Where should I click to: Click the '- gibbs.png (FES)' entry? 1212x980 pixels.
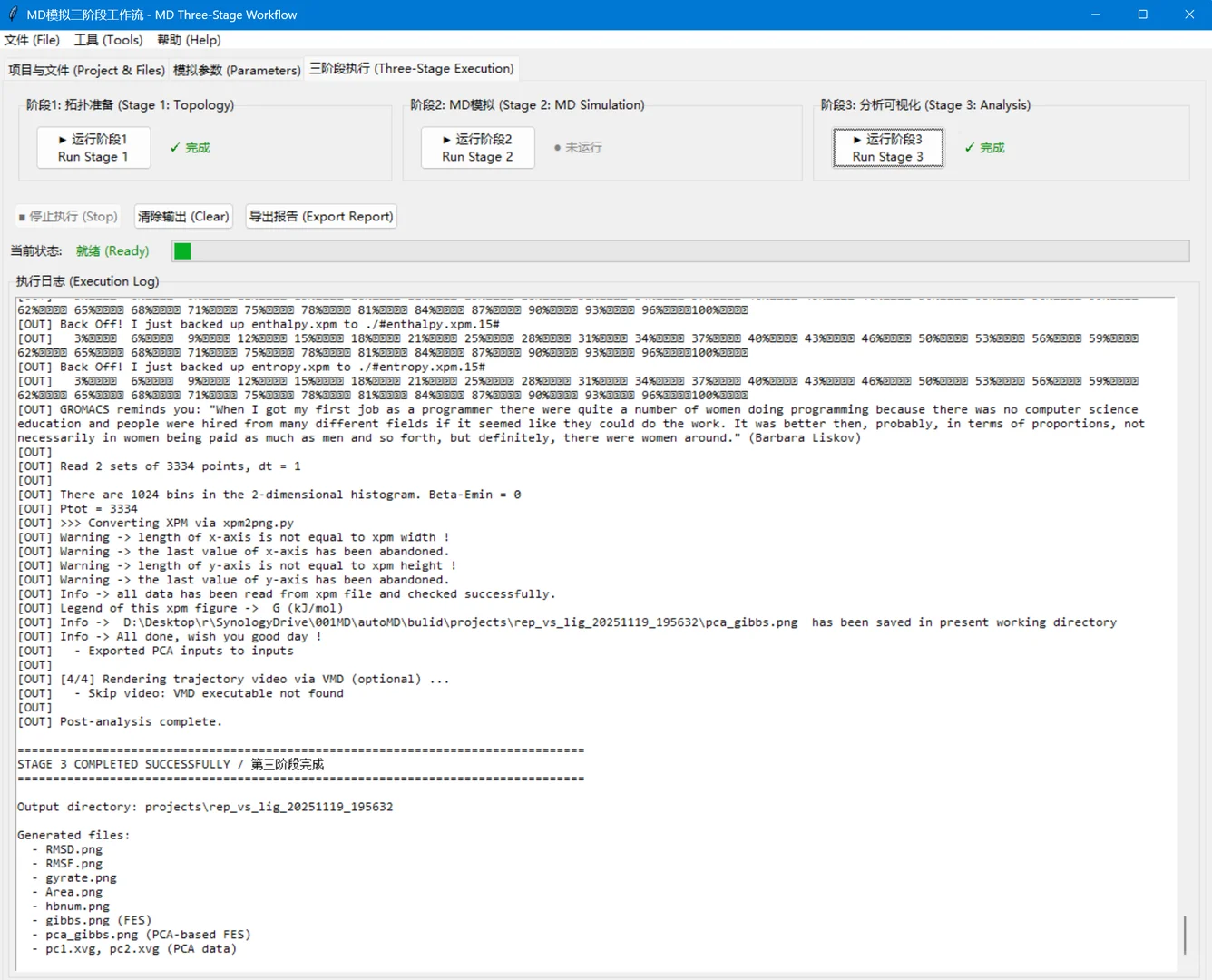[x=92, y=920]
